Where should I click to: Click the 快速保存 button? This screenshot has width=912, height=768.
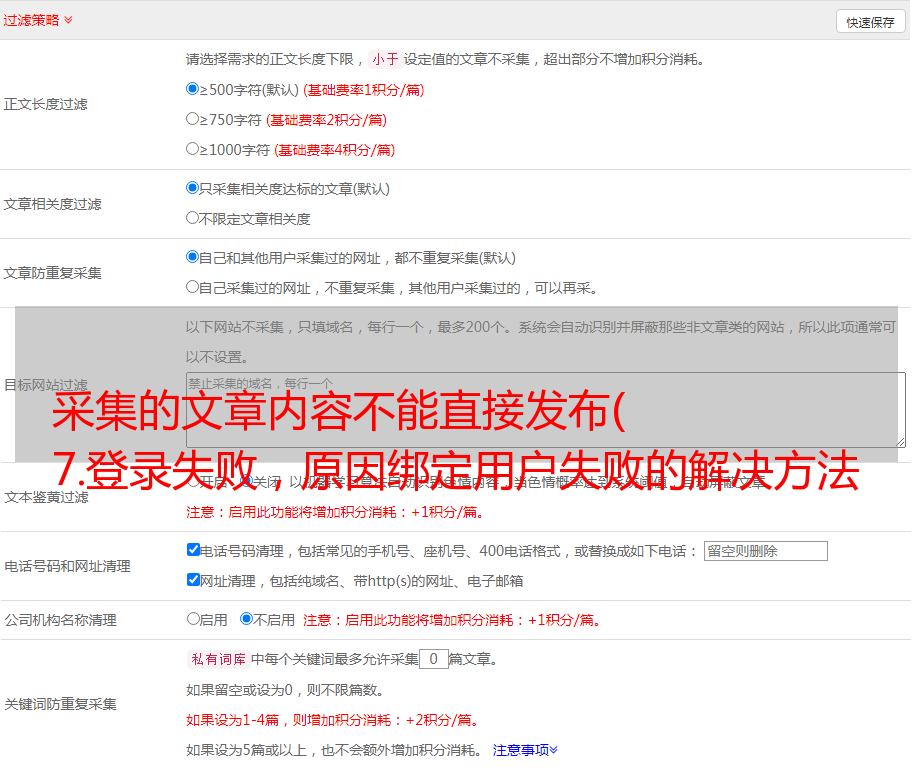coord(870,22)
